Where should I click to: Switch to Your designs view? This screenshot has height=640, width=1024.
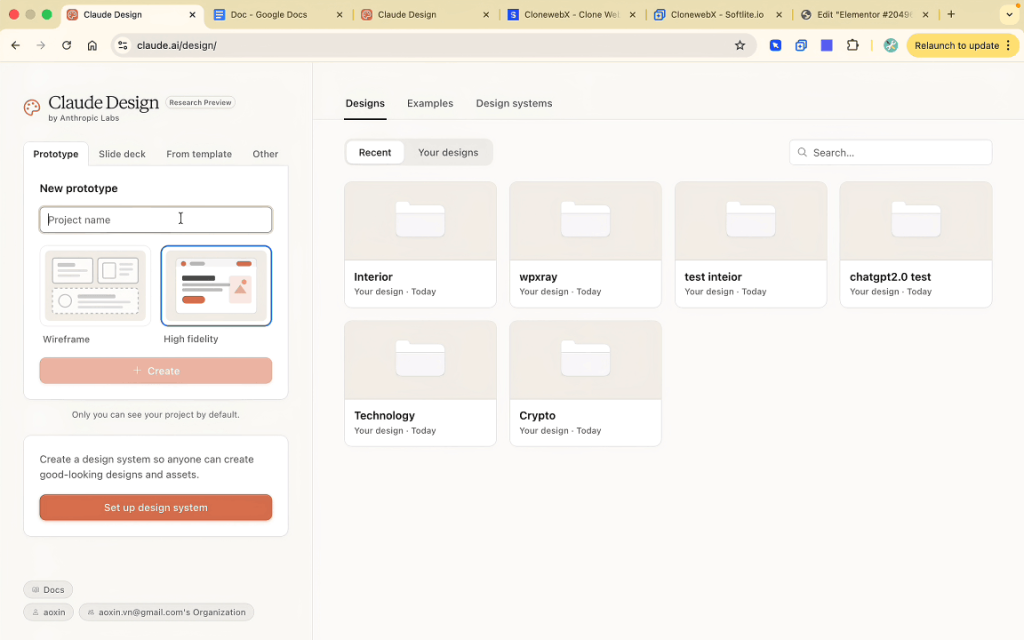coord(448,152)
